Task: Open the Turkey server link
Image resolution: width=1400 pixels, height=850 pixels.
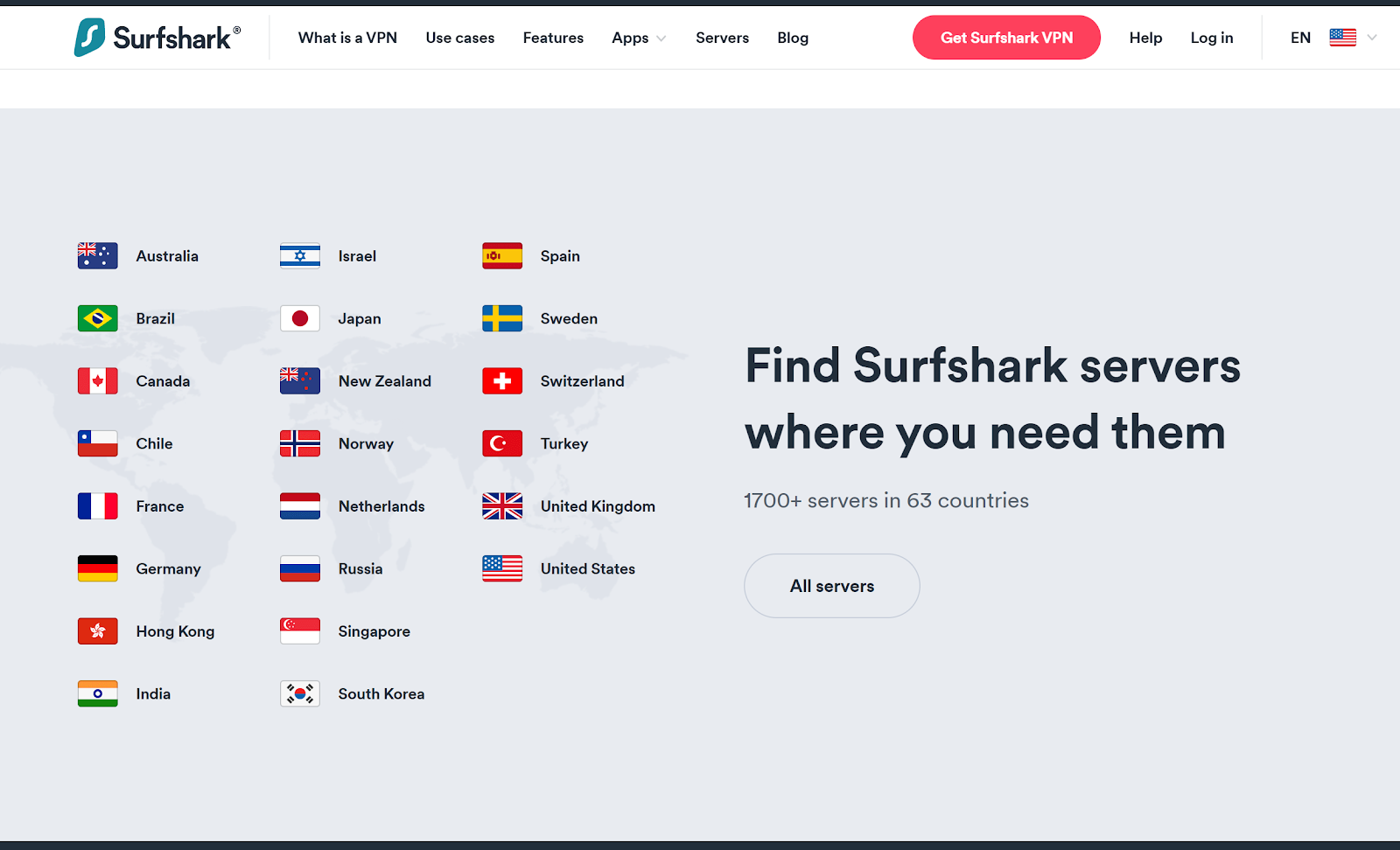Action: [564, 443]
